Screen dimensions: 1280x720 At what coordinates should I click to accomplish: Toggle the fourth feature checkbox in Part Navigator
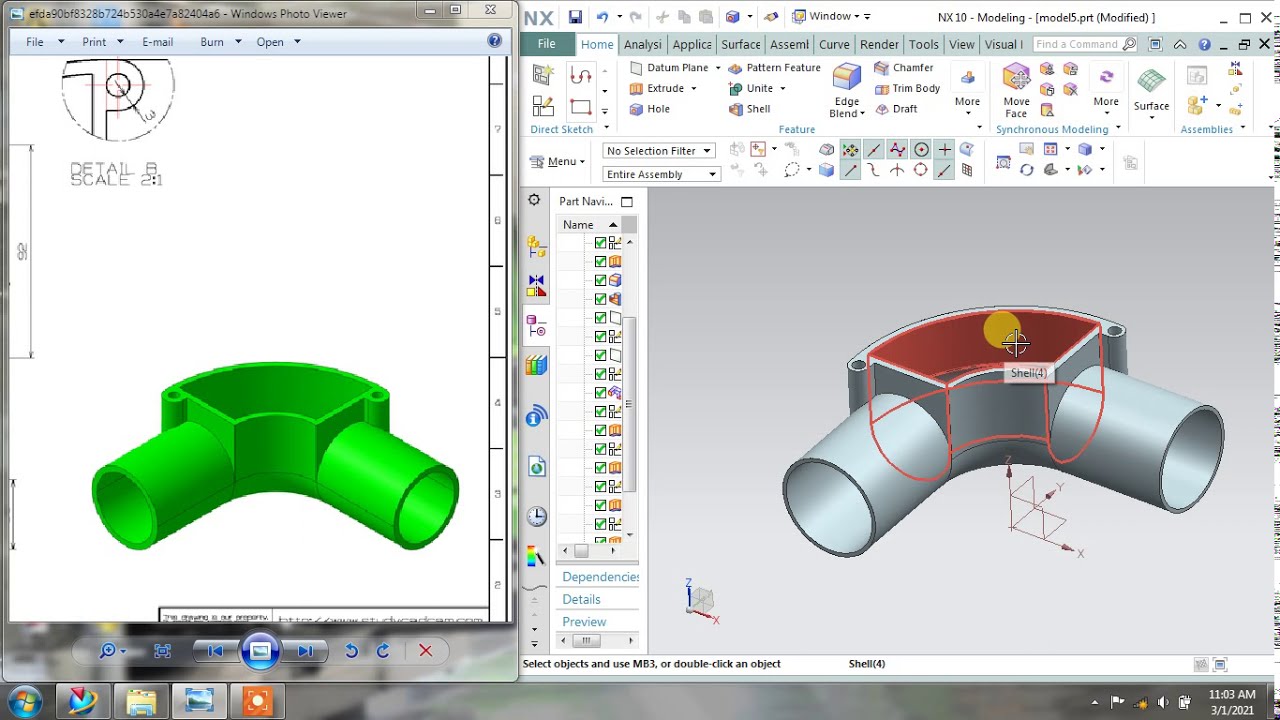600,299
